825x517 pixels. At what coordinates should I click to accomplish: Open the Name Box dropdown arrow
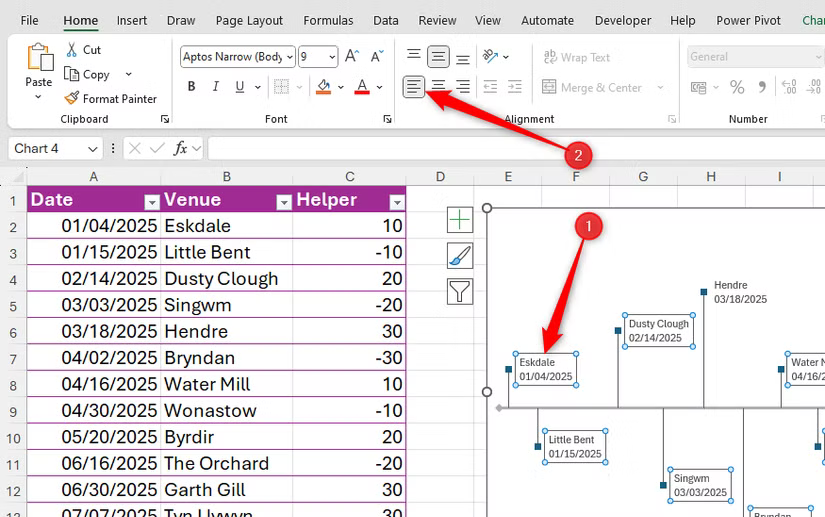tap(93, 149)
